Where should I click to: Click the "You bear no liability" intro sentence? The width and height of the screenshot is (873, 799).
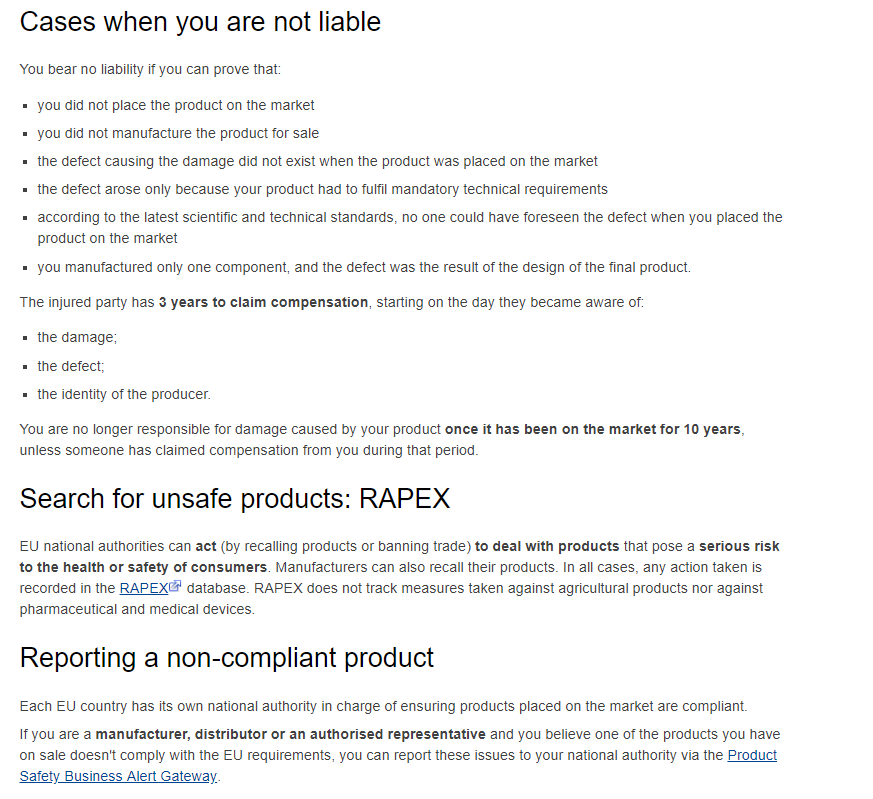(x=150, y=69)
